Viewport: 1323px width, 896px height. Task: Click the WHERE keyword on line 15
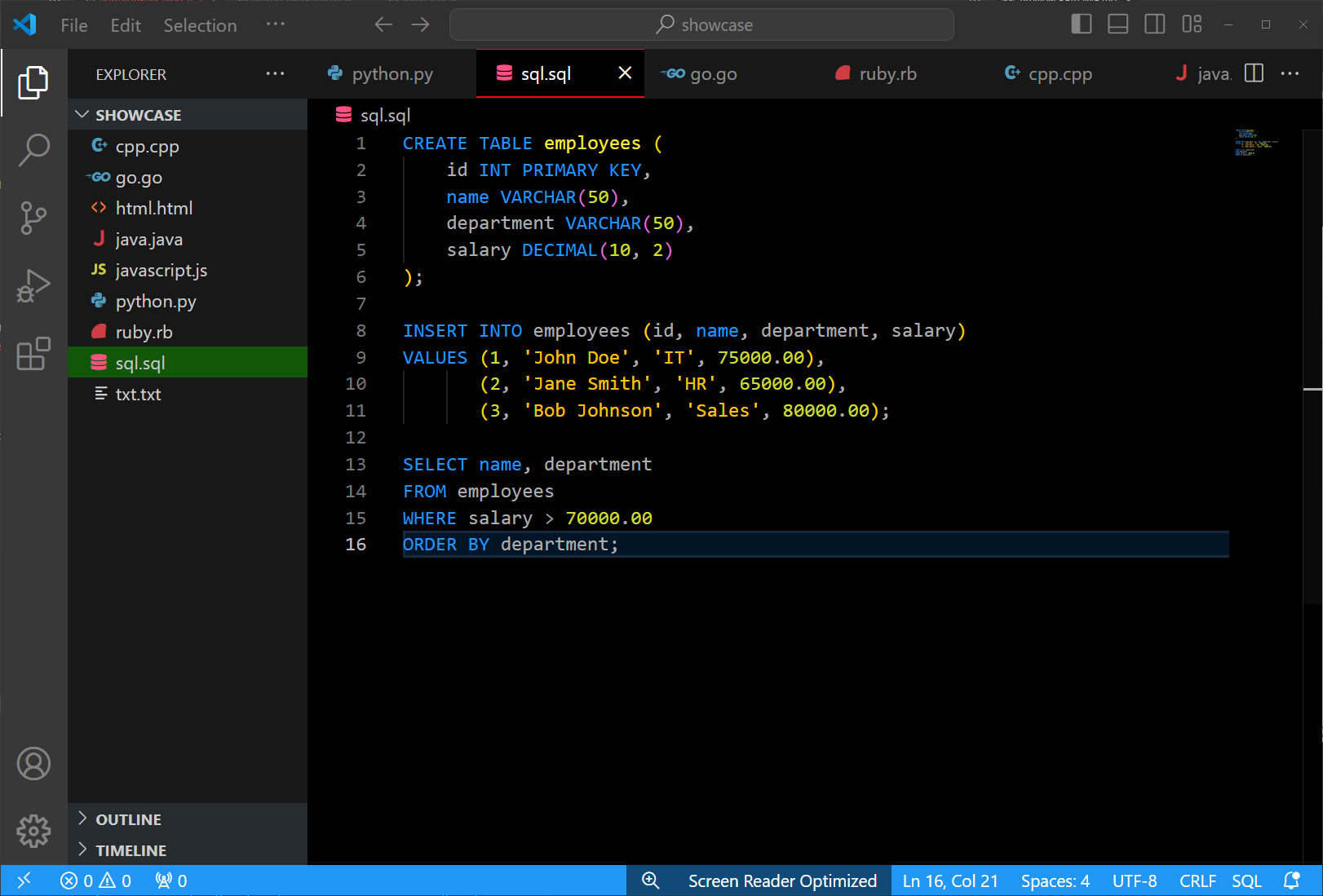pyautogui.click(x=429, y=518)
